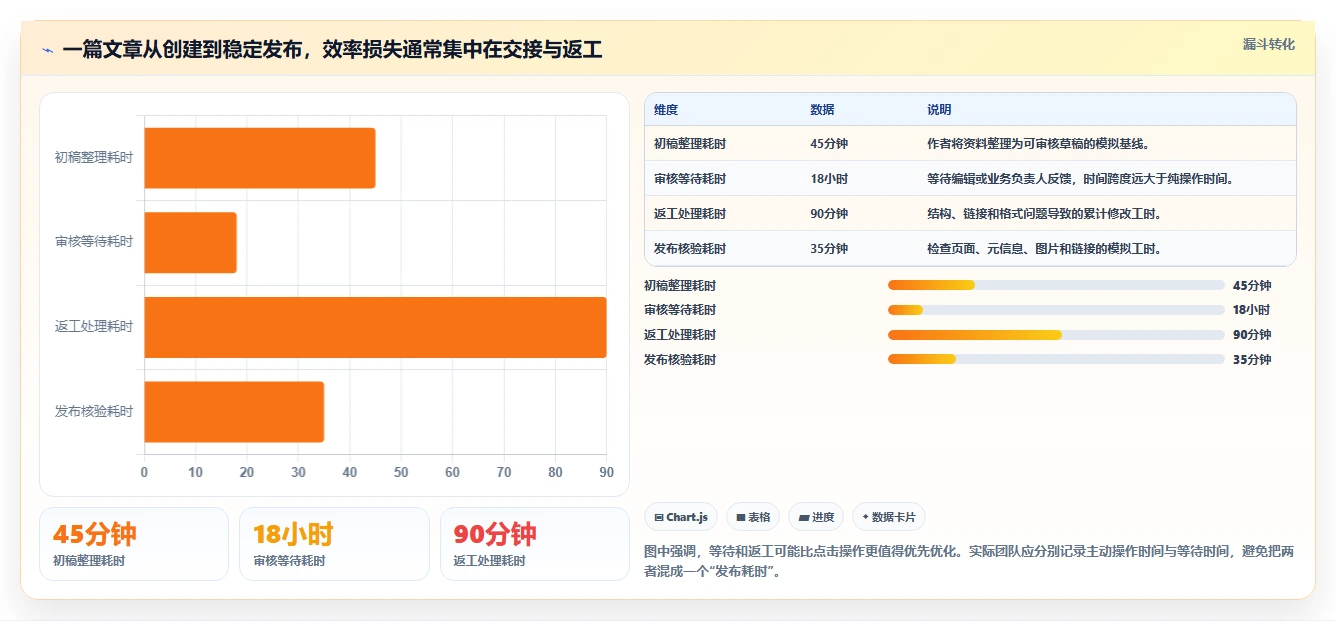Click the 50 tick on the x-axis
Image resolution: width=1336 pixels, height=621 pixels.
[x=401, y=472]
